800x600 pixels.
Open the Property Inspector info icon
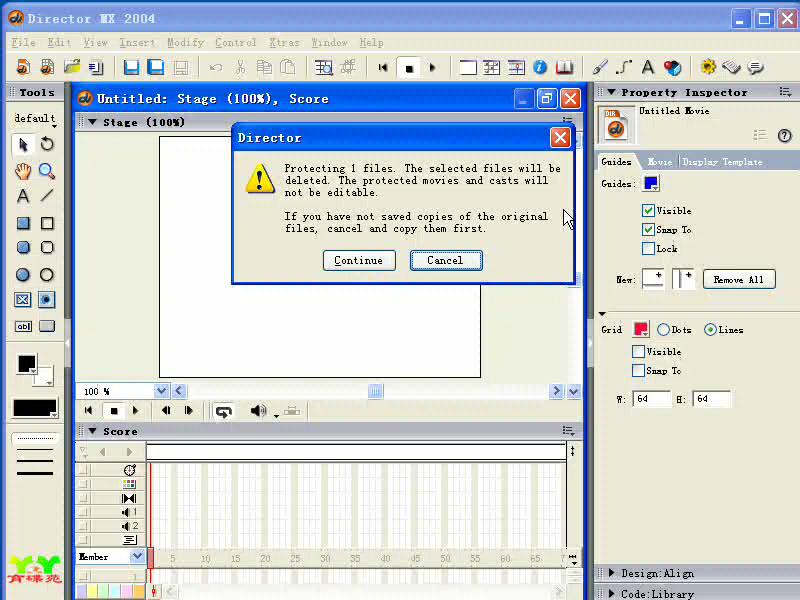point(540,67)
